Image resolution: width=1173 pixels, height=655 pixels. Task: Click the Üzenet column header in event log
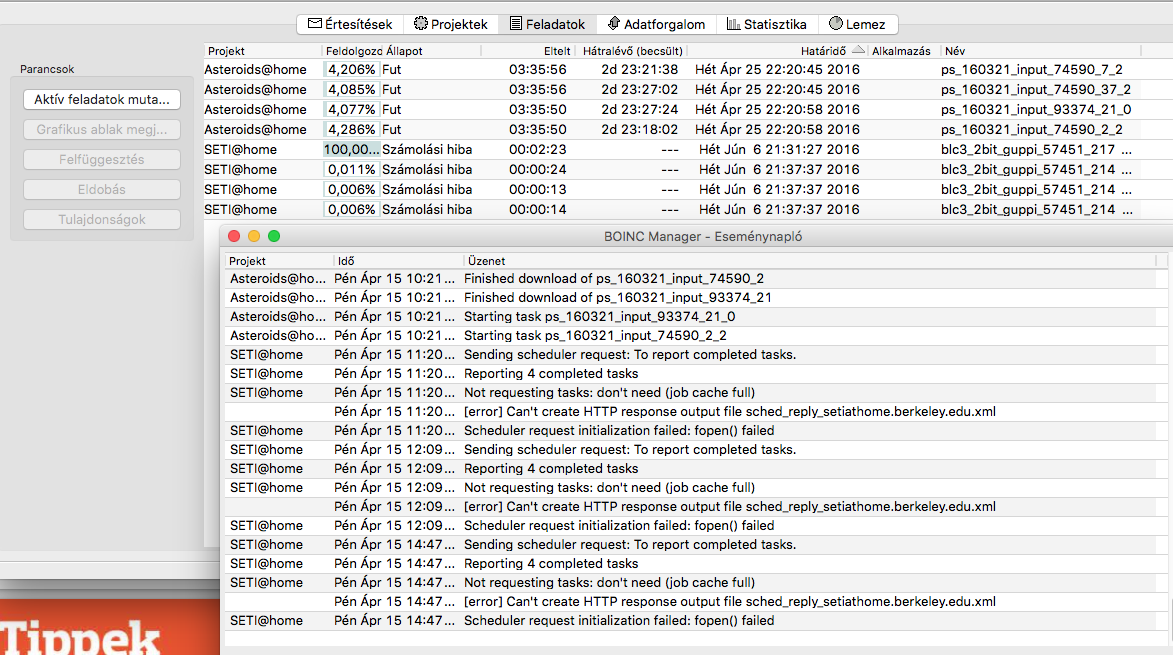coord(809,261)
